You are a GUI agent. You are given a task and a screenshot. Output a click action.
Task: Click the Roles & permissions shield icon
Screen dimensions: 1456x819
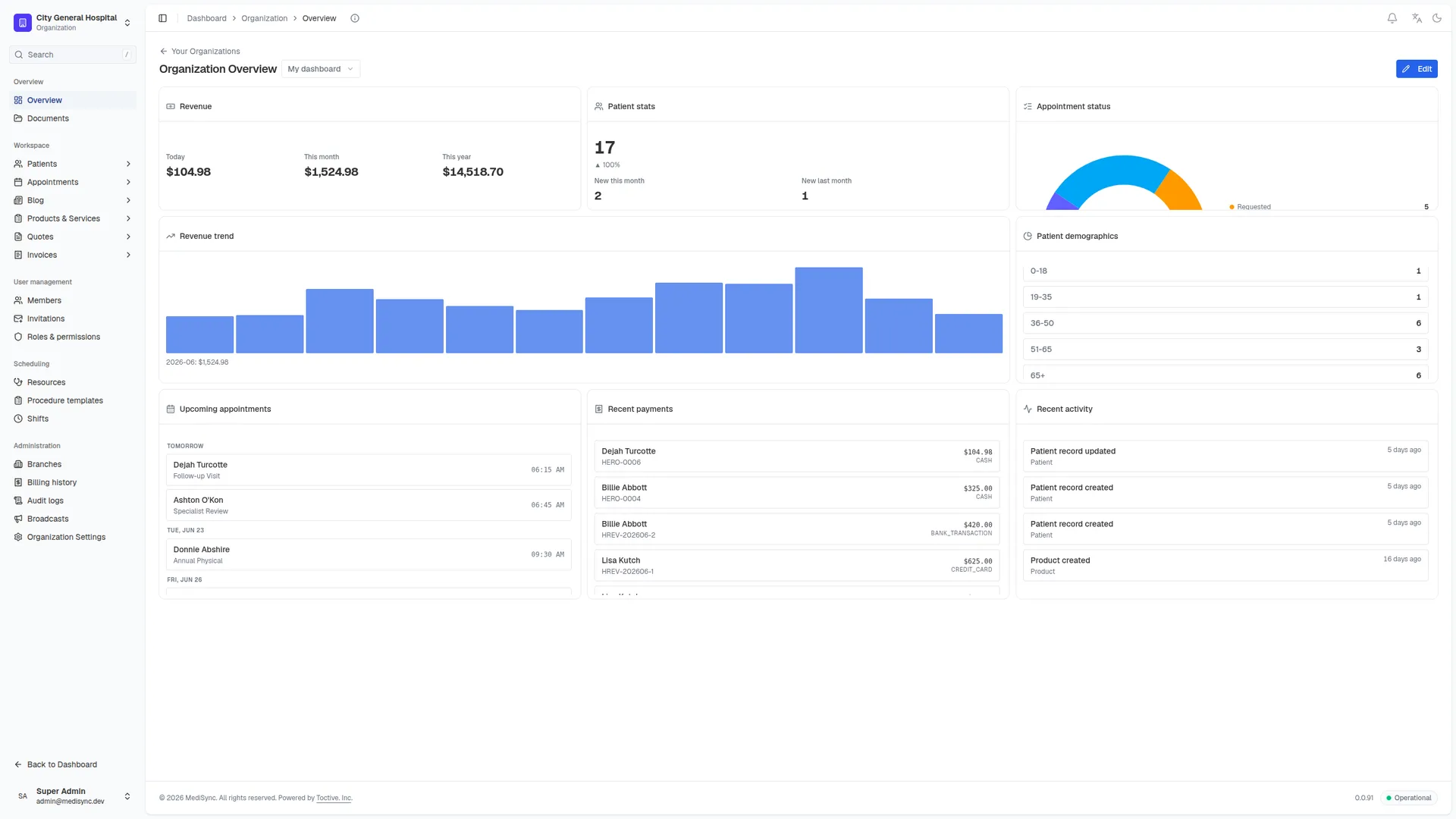click(18, 337)
